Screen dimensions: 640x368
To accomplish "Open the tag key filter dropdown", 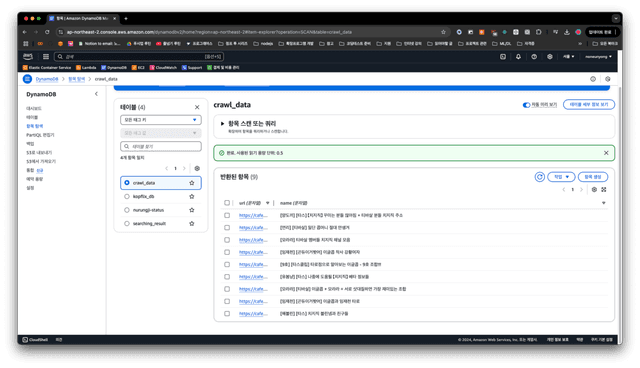I will pyautogui.click(x=161, y=120).
